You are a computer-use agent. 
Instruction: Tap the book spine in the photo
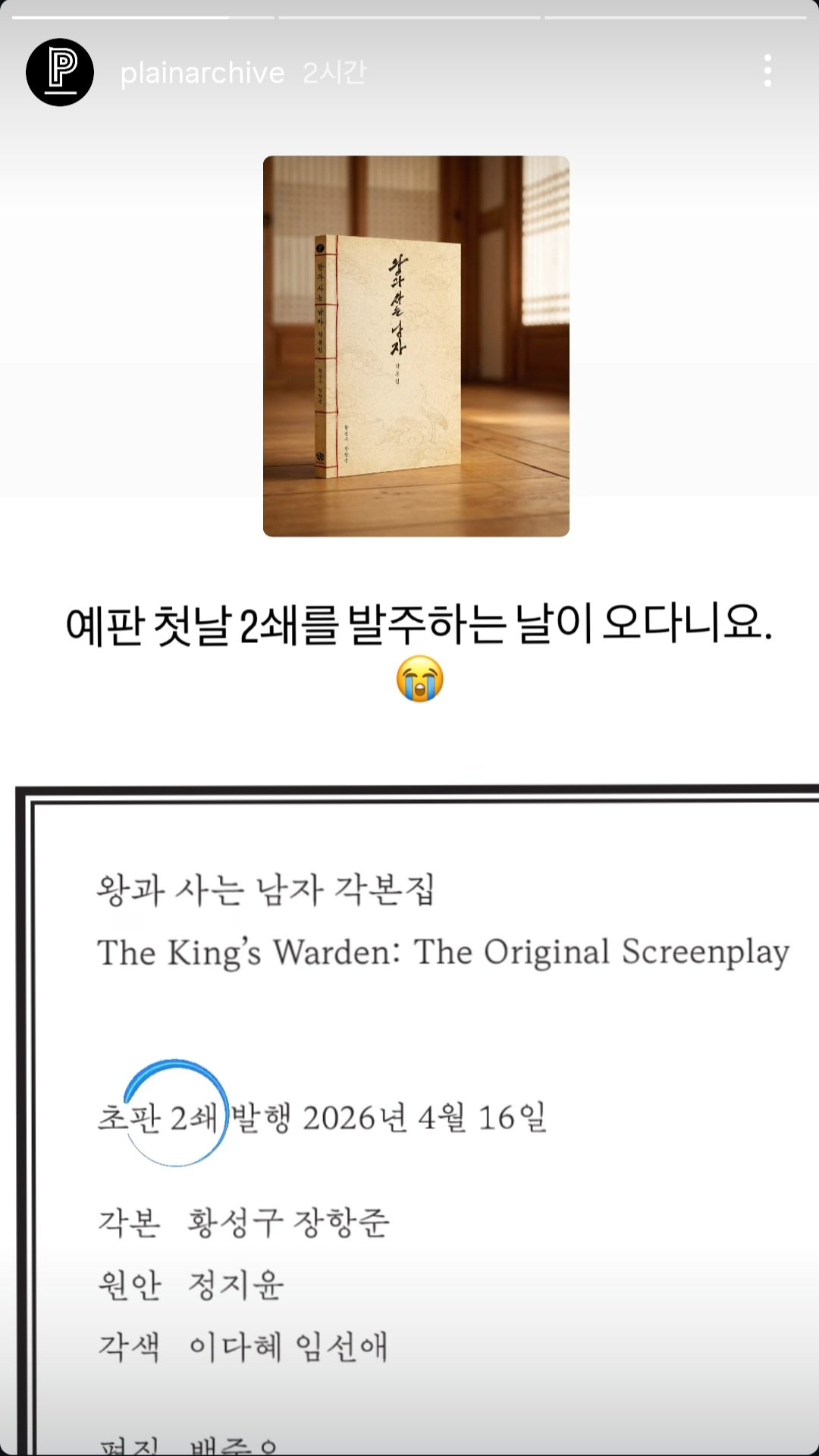click(x=326, y=356)
